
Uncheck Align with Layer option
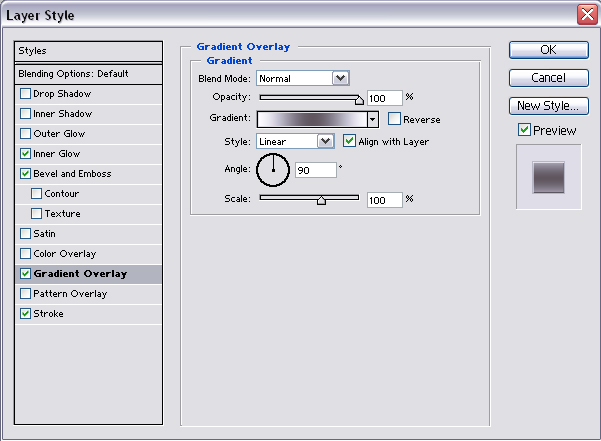tap(349, 141)
